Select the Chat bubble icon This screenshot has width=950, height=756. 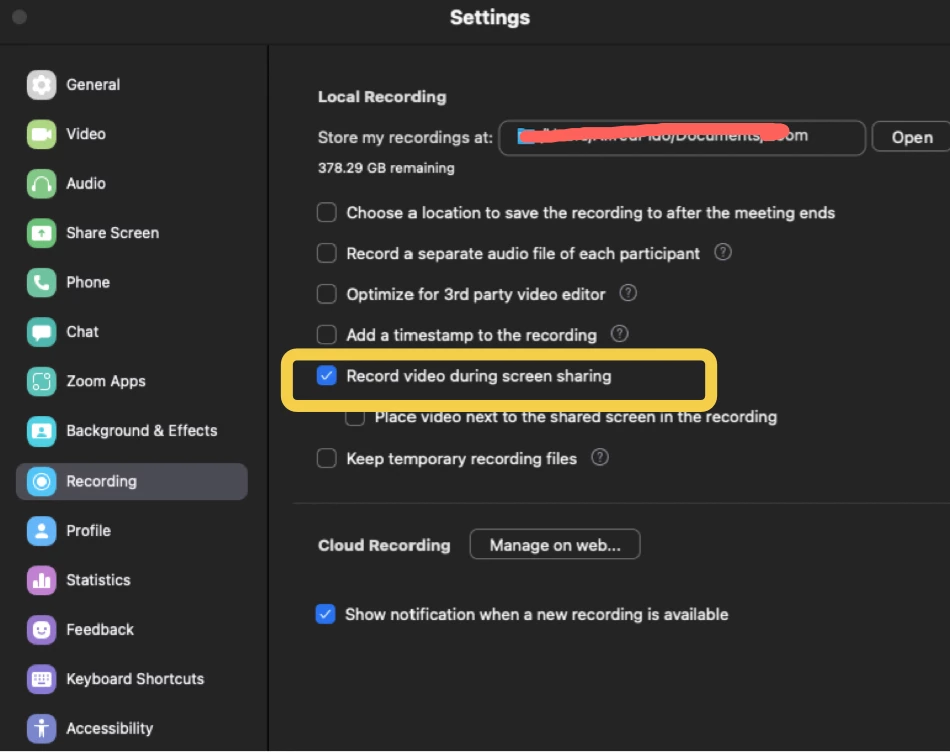41,332
